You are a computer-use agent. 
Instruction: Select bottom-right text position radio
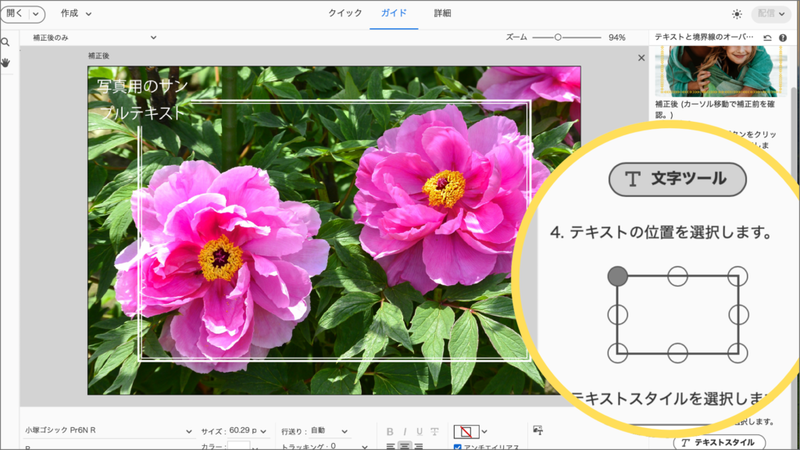click(738, 353)
